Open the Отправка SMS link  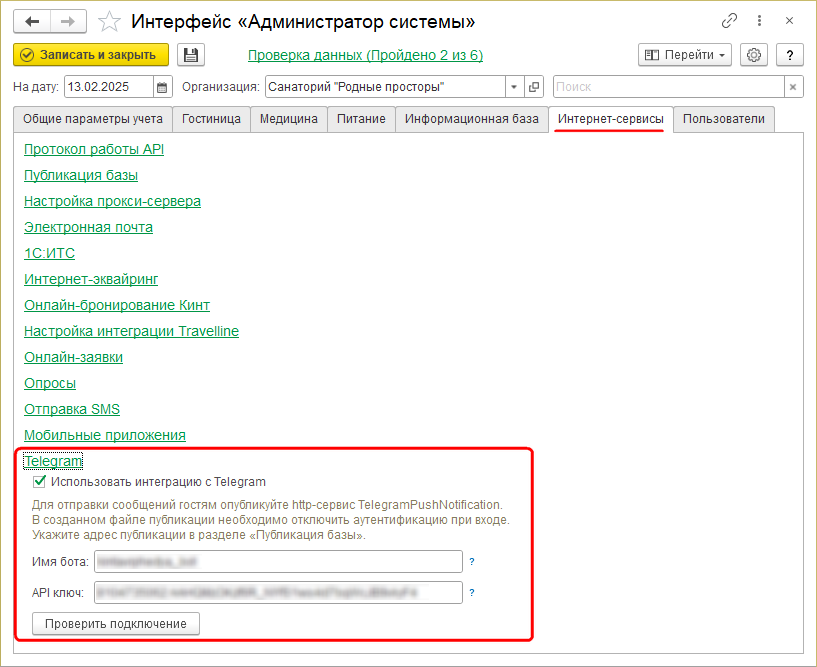tap(72, 410)
